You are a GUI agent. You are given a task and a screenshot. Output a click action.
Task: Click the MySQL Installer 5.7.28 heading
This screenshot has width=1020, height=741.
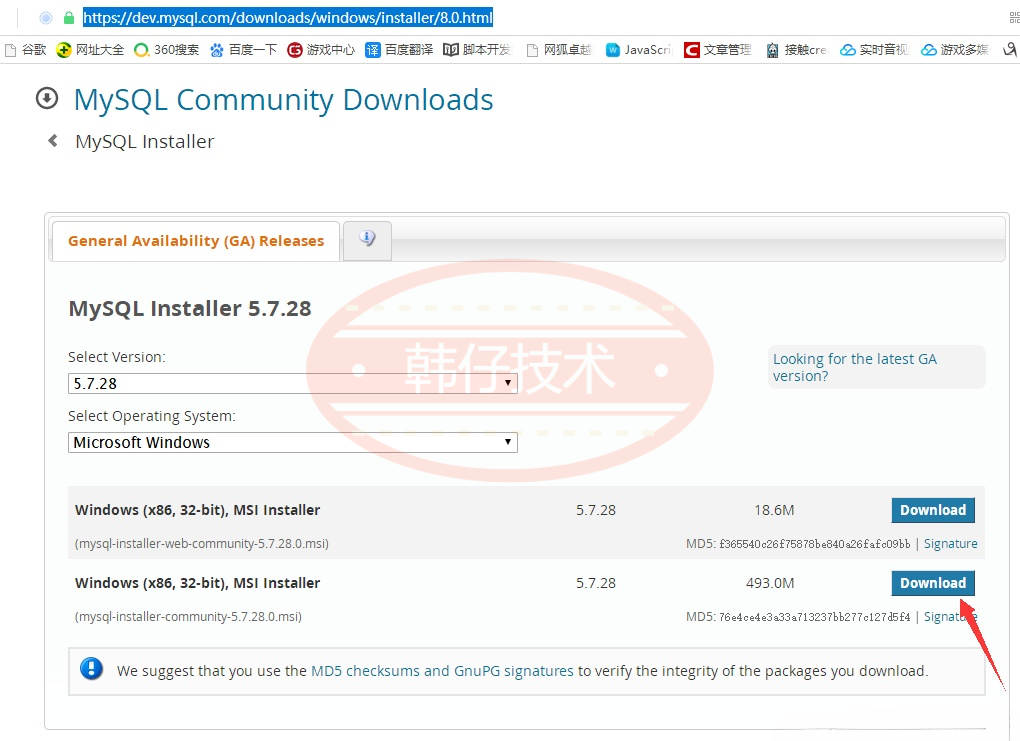(190, 308)
